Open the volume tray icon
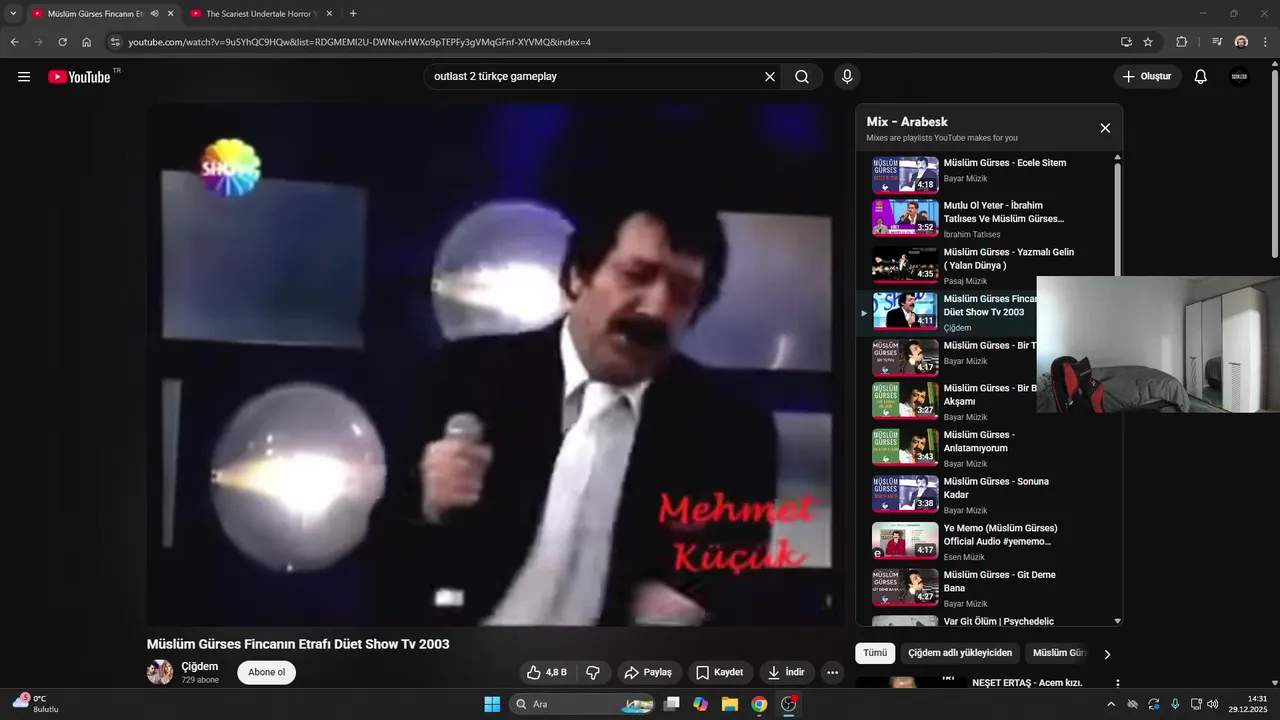This screenshot has width=1280, height=720. click(1213, 704)
